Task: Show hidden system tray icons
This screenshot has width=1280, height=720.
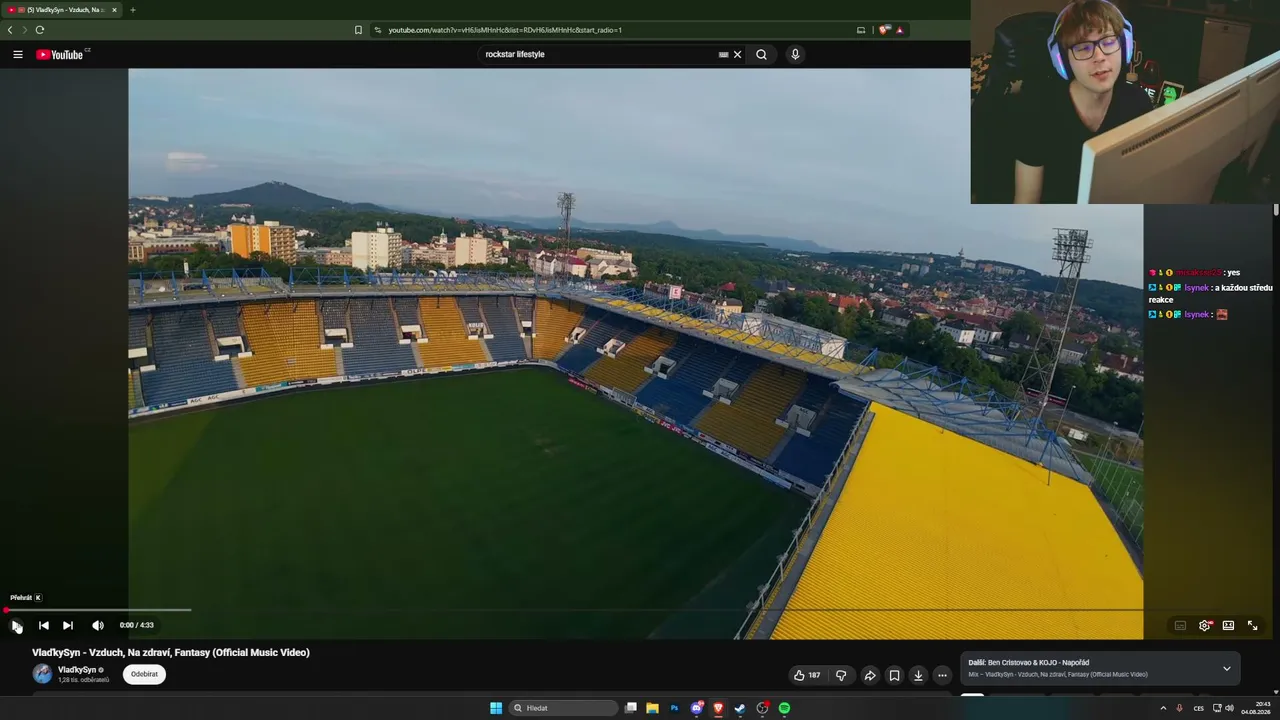Action: pyautogui.click(x=1163, y=708)
